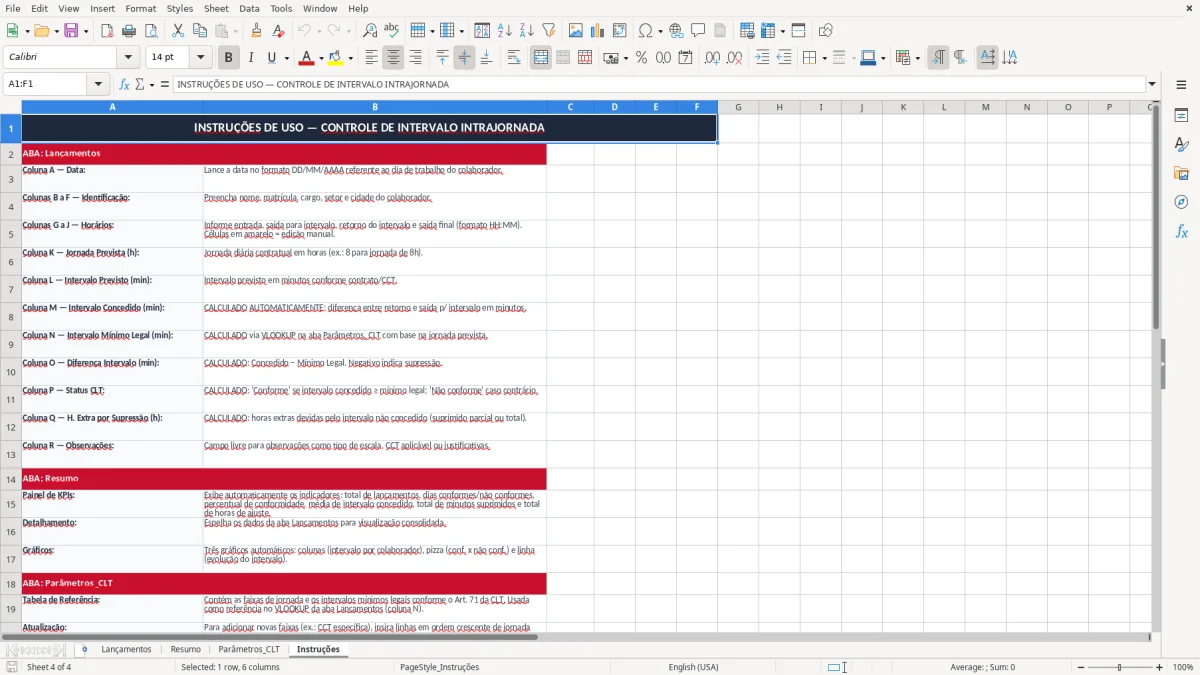The image size is (1200, 675).
Task: Toggle Align Left
Action: pos(371,58)
